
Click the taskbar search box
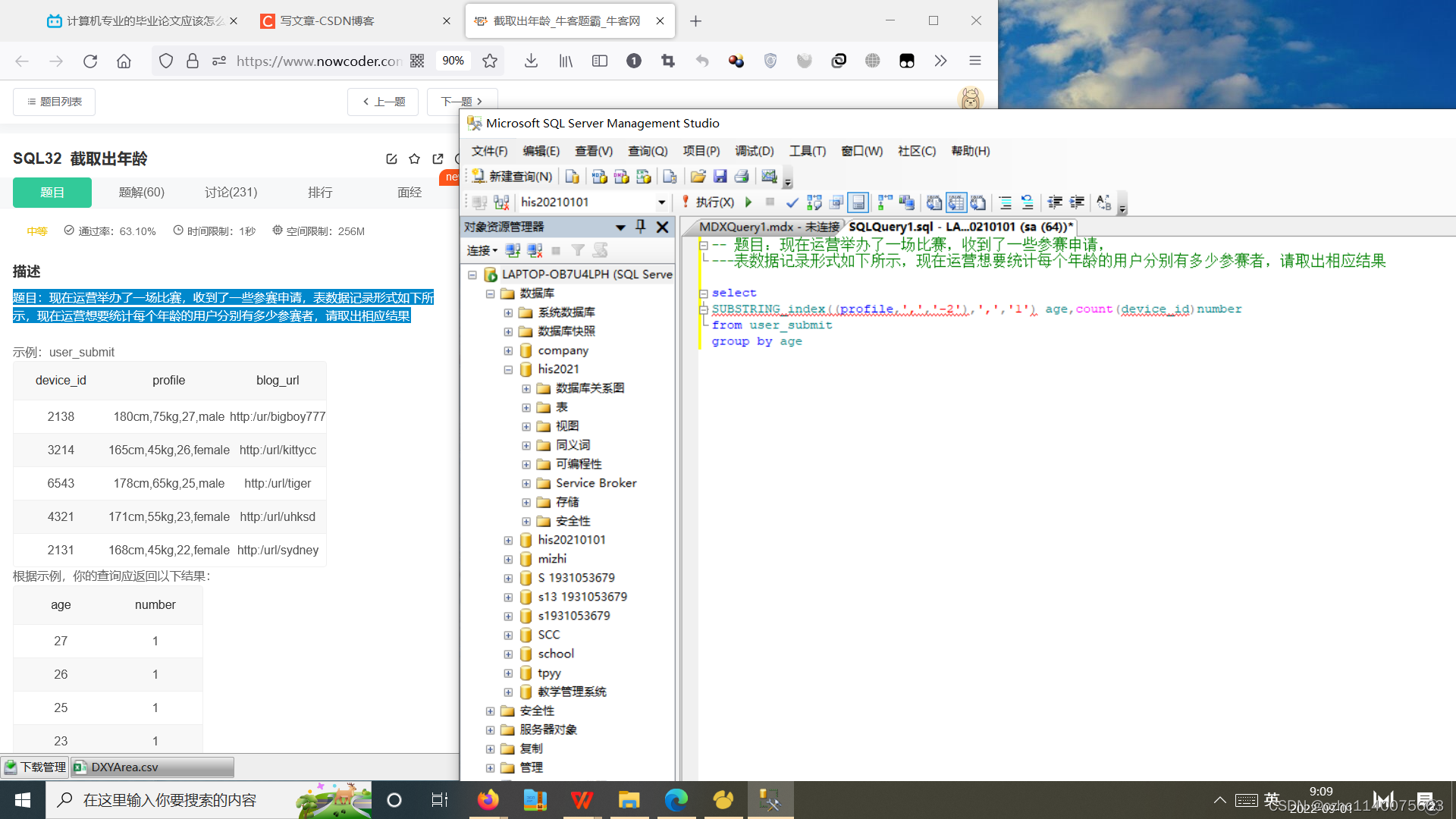pos(209,800)
